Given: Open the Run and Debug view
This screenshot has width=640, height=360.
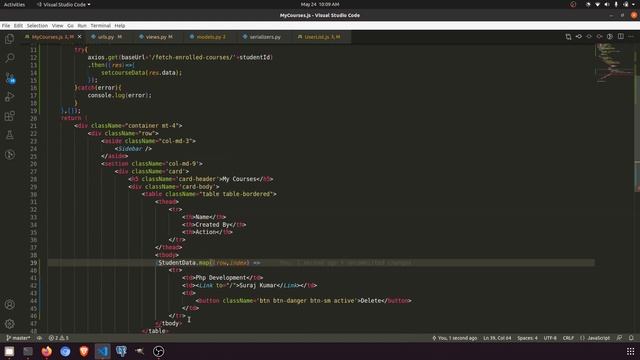Looking at the screenshot, I should click(x=9, y=97).
